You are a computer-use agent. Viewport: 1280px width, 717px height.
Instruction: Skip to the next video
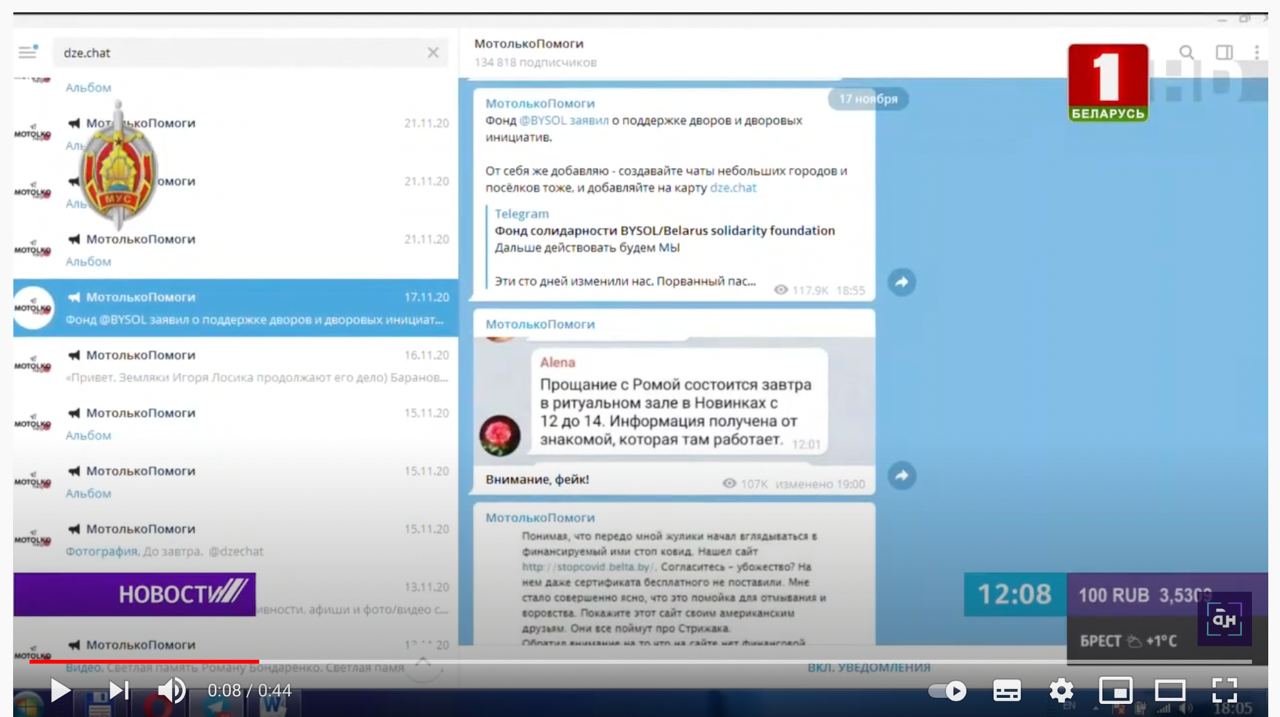(x=118, y=690)
